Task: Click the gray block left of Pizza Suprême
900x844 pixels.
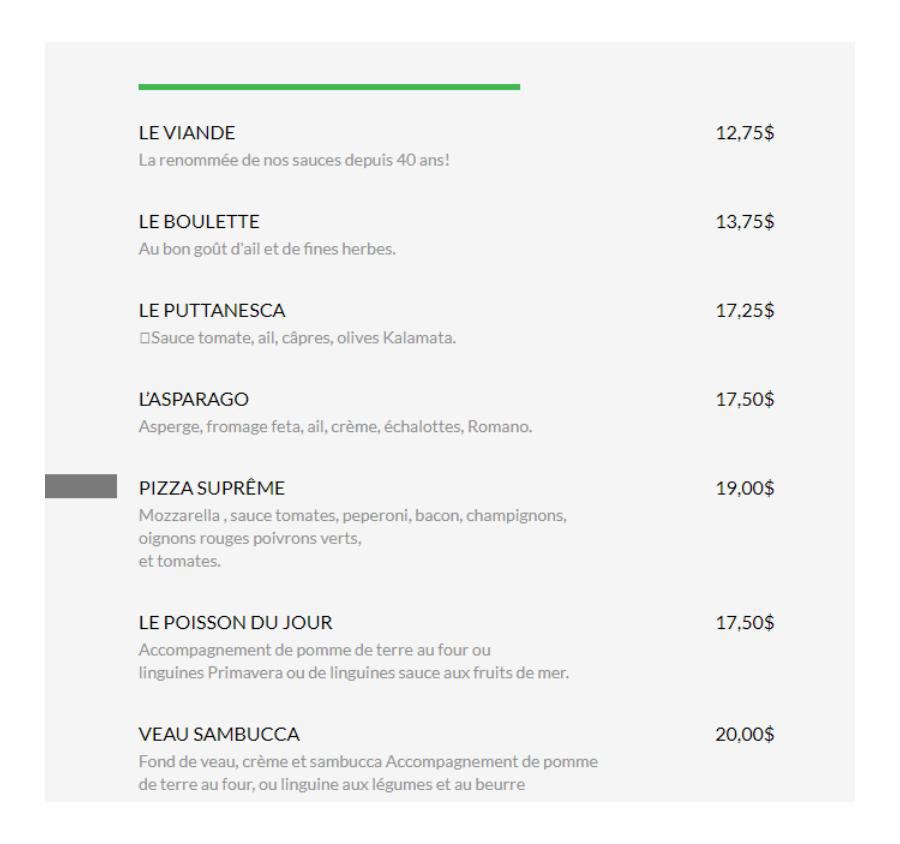Action: click(x=81, y=487)
